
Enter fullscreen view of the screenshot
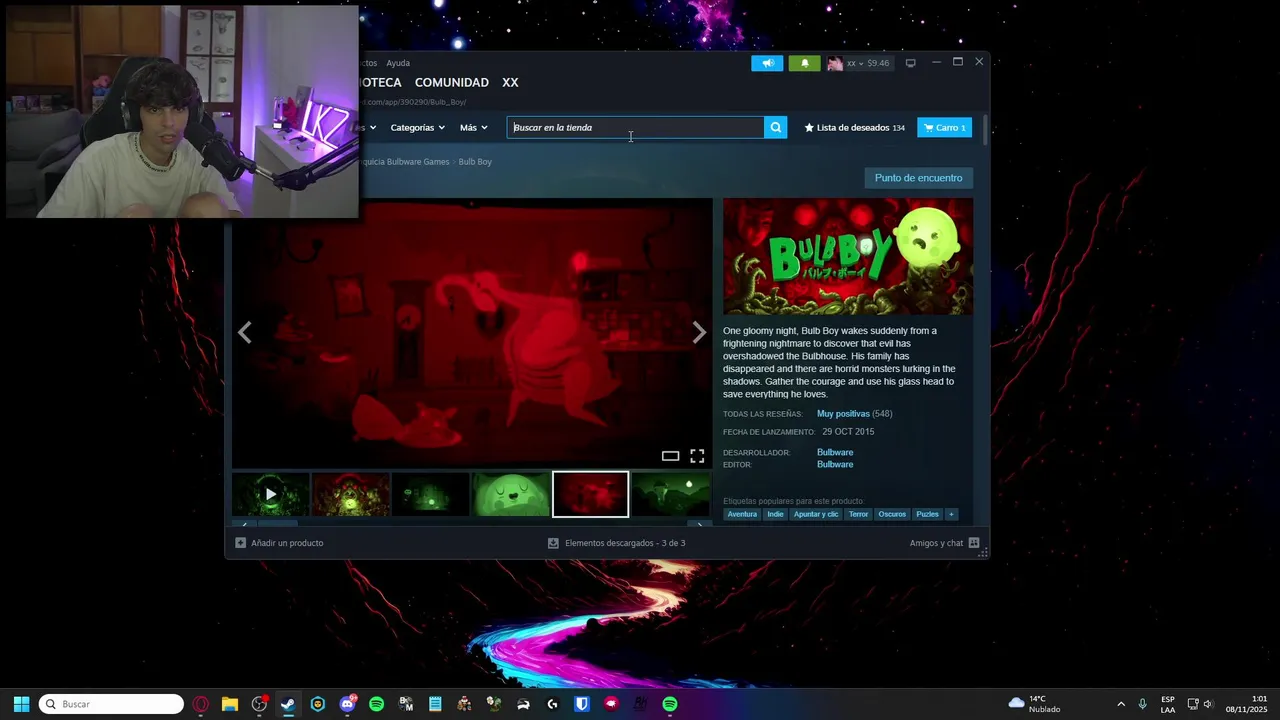(697, 456)
